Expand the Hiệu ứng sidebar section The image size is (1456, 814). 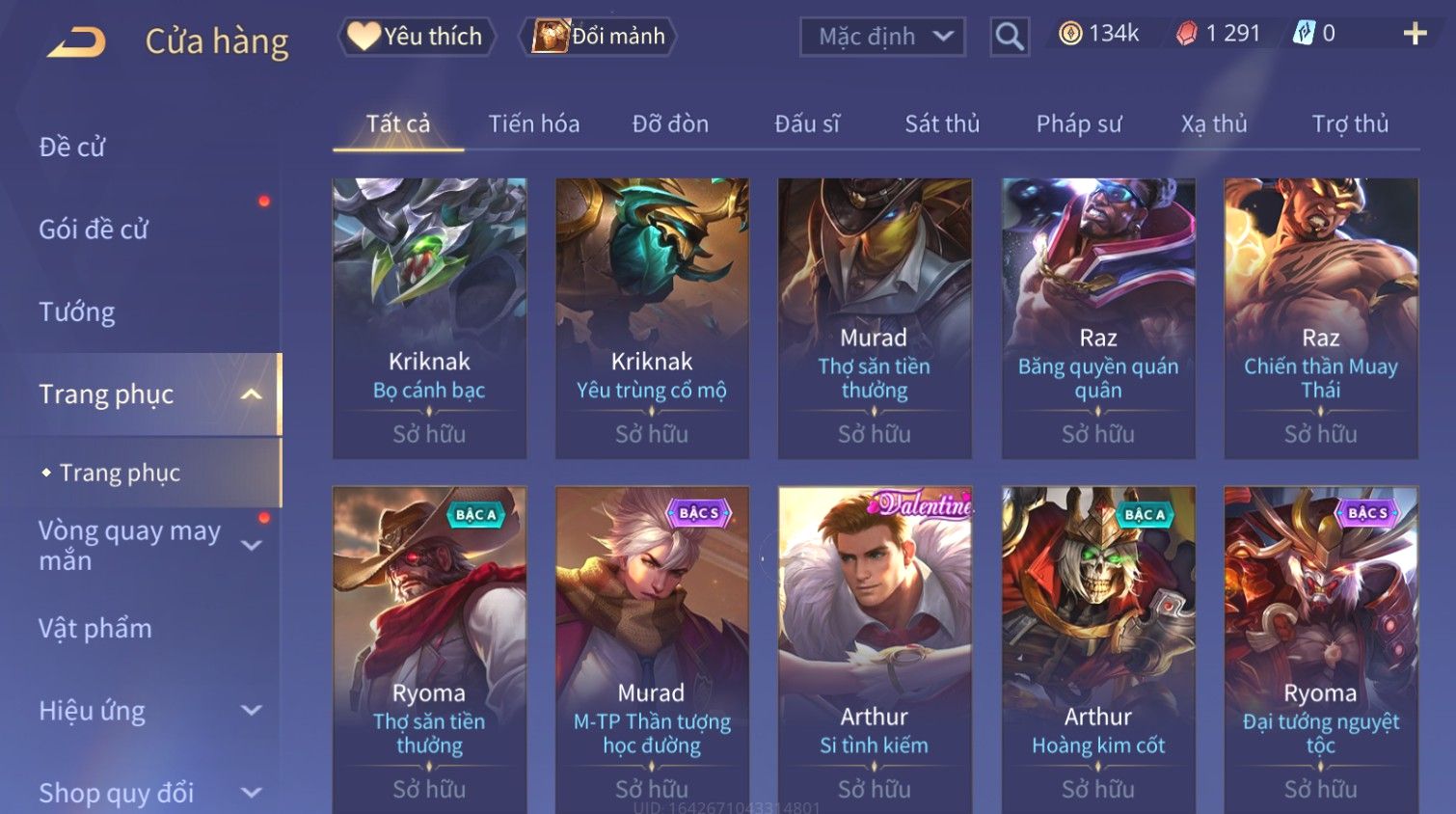coord(252,711)
